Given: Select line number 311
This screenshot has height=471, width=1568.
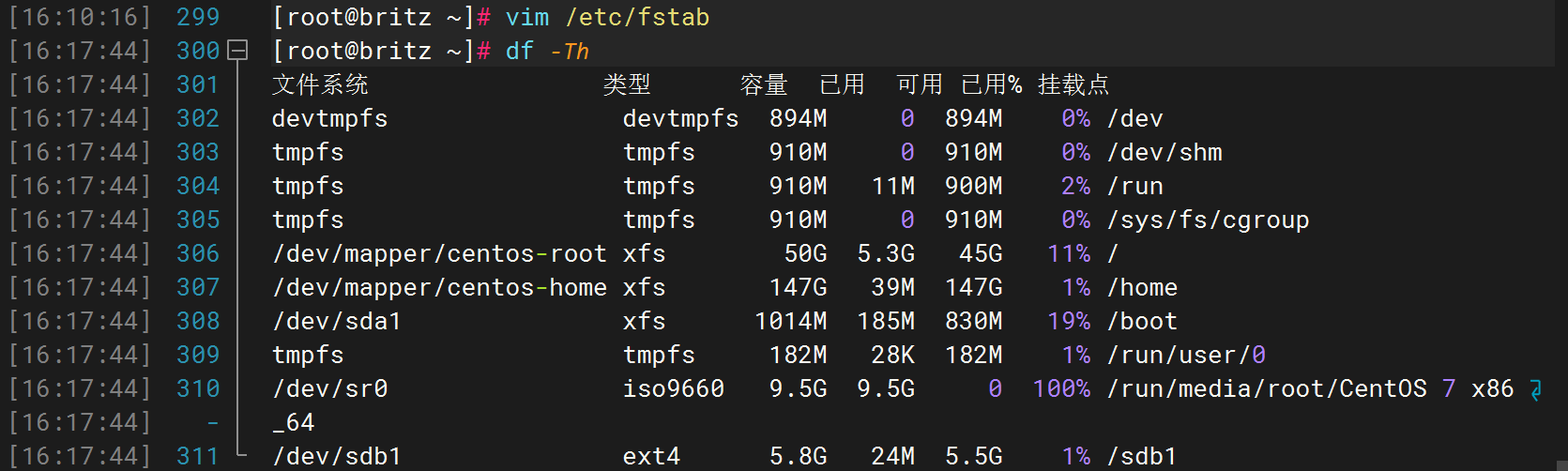Looking at the screenshot, I should 198,456.
